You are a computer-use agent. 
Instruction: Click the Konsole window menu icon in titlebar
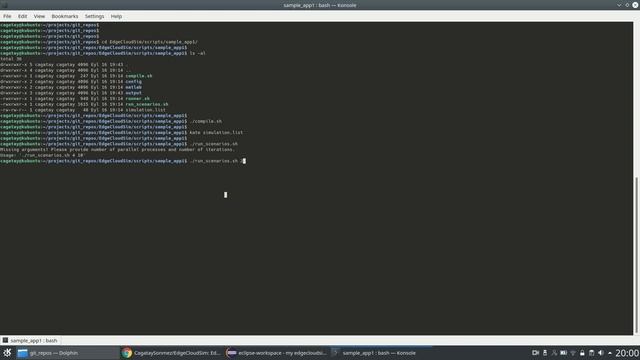(4, 5)
